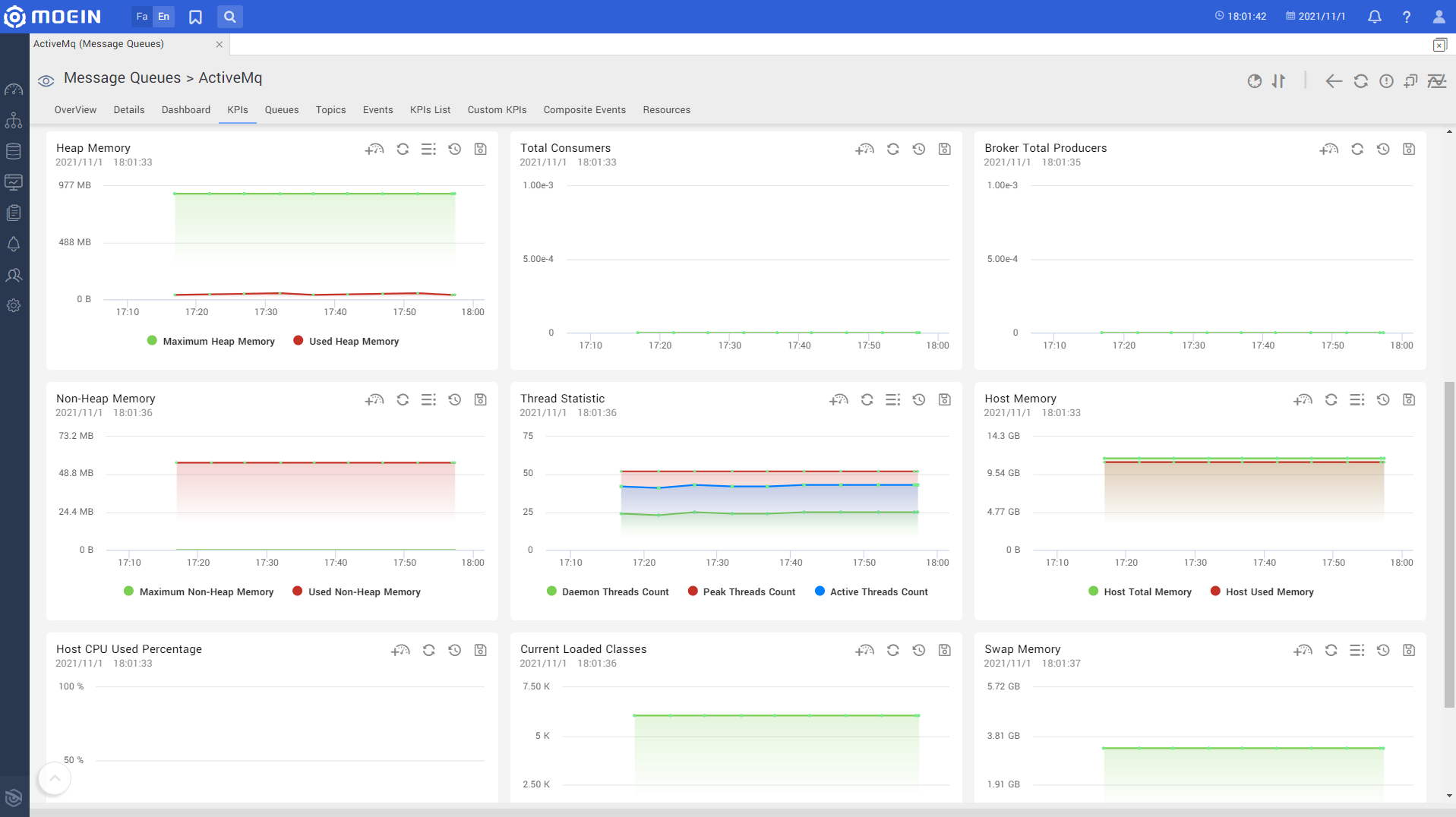
Task: Open notifications bell in top bar
Action: [1375, 17]
